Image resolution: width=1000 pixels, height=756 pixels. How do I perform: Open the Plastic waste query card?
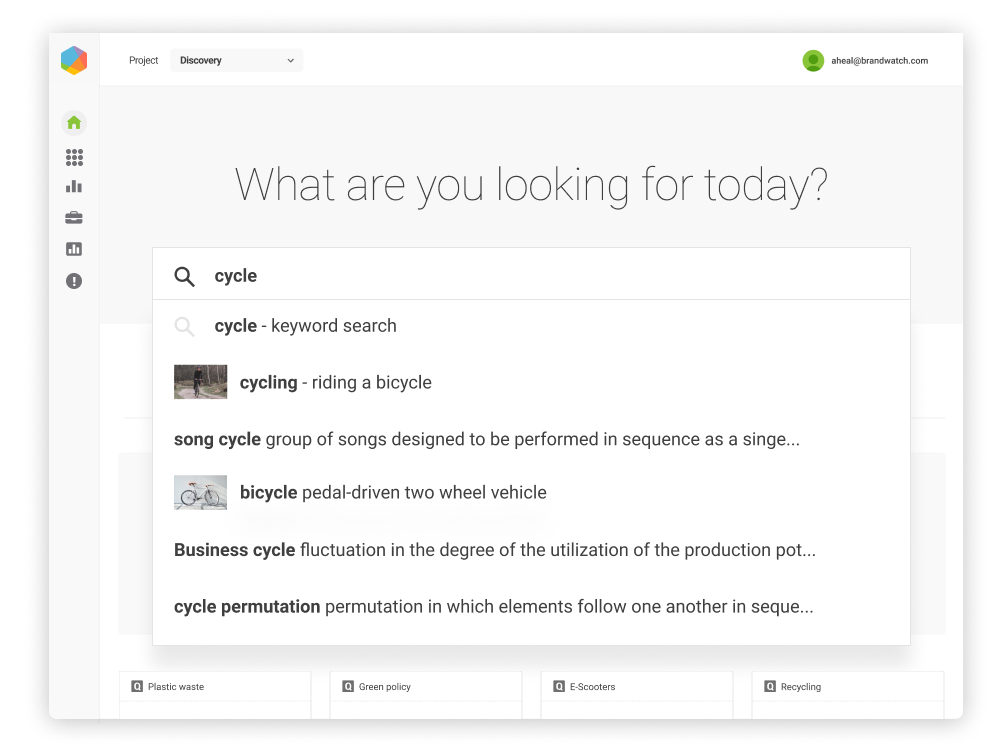coord(215,688)
